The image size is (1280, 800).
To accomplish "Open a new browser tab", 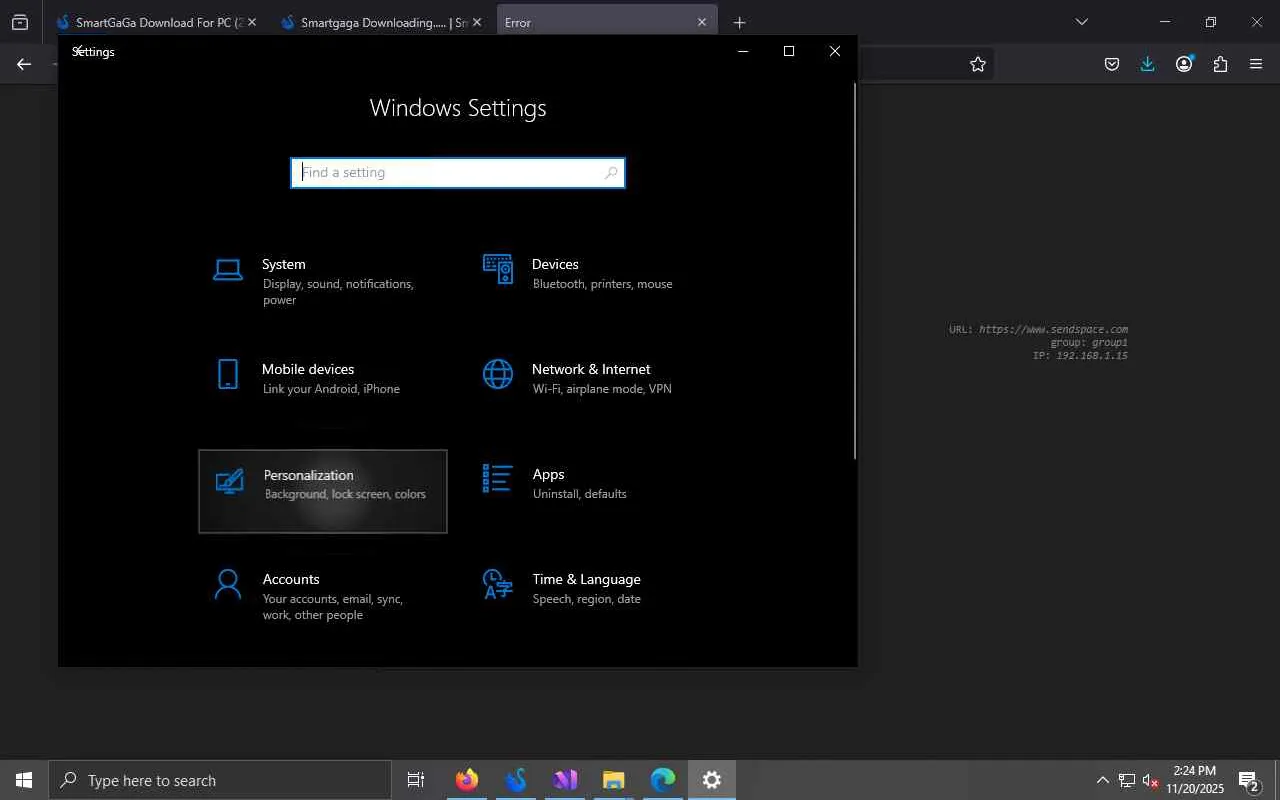I will pos(739,22).
